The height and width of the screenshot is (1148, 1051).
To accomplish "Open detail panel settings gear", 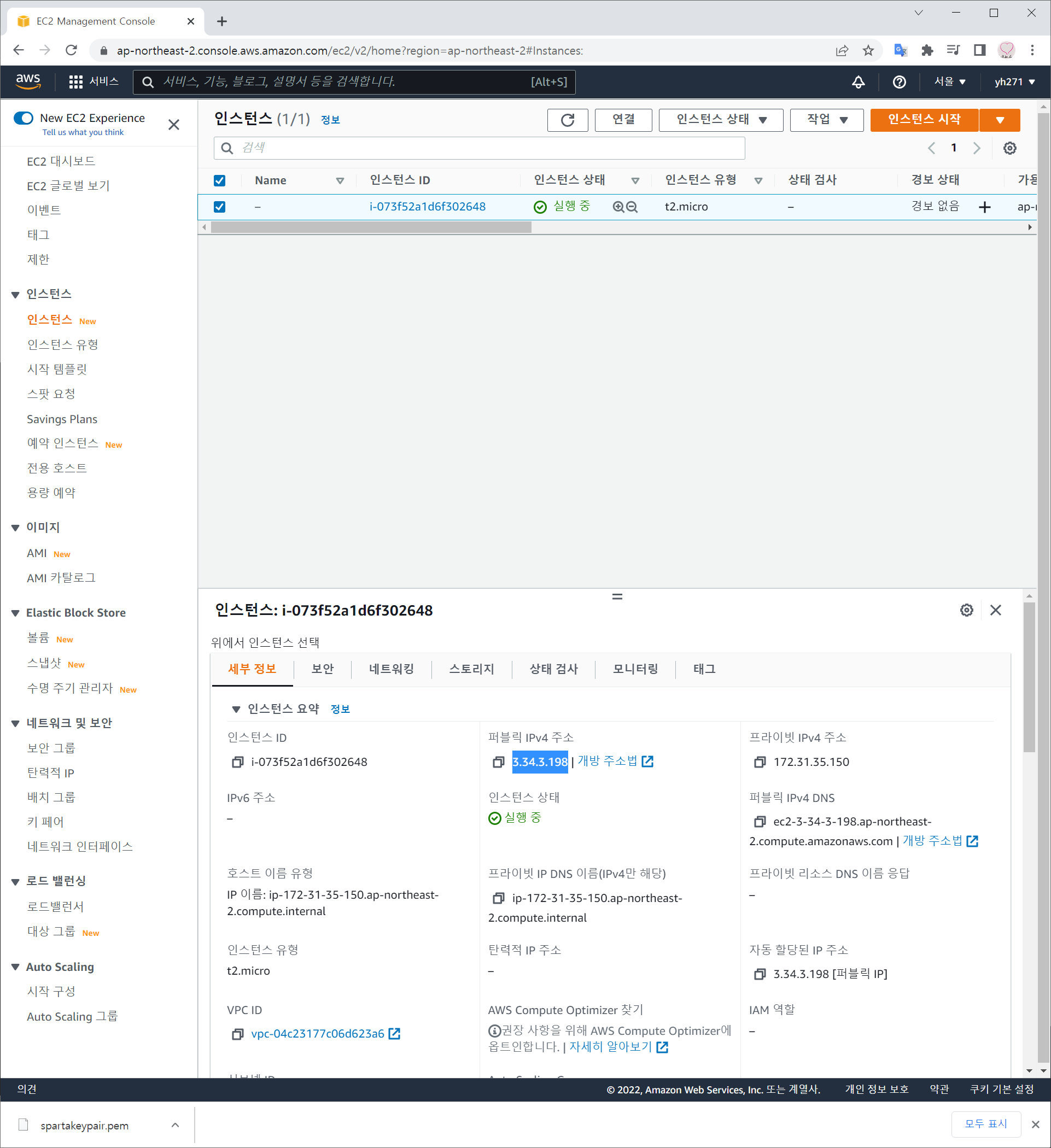I will (x=966, y=610).
